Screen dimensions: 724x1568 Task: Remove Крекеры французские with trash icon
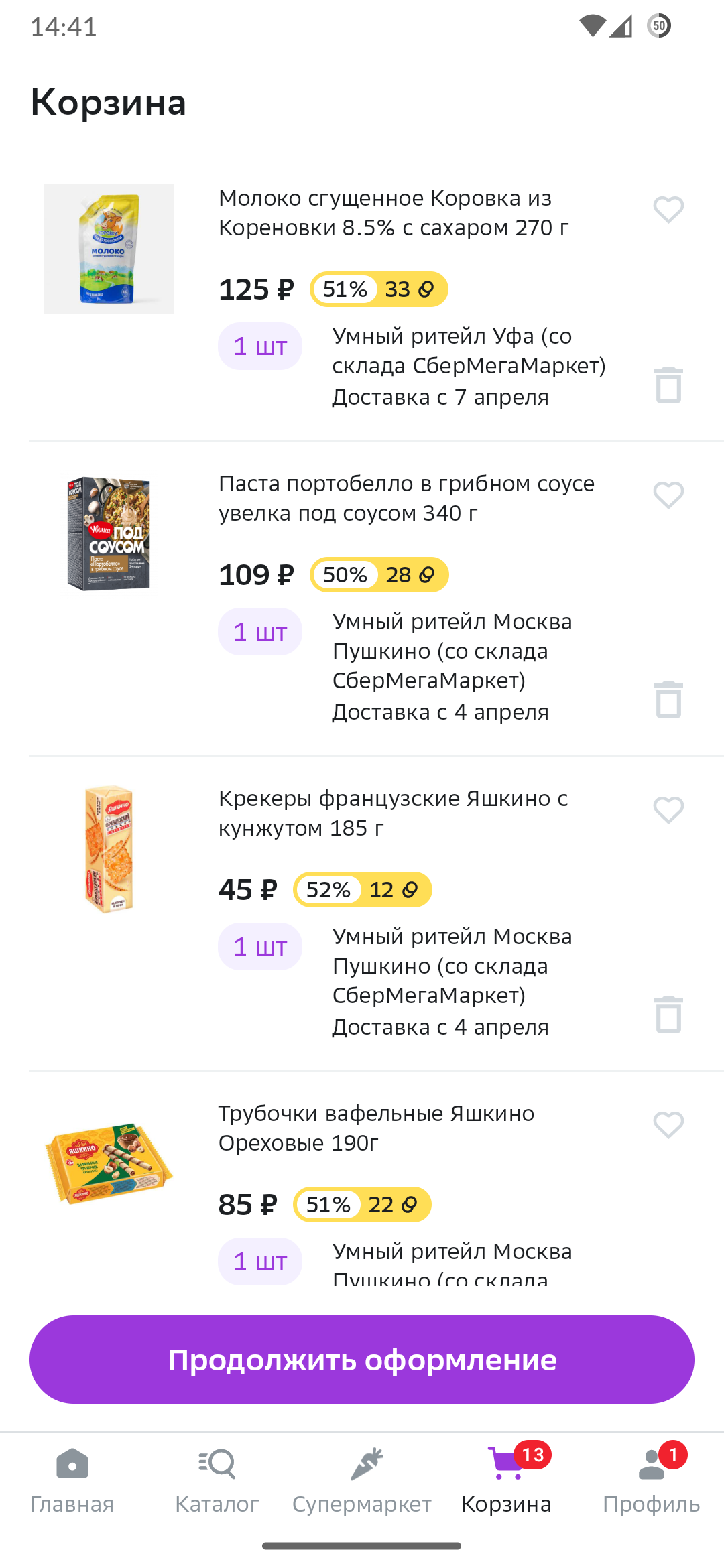coord(668,1015)
